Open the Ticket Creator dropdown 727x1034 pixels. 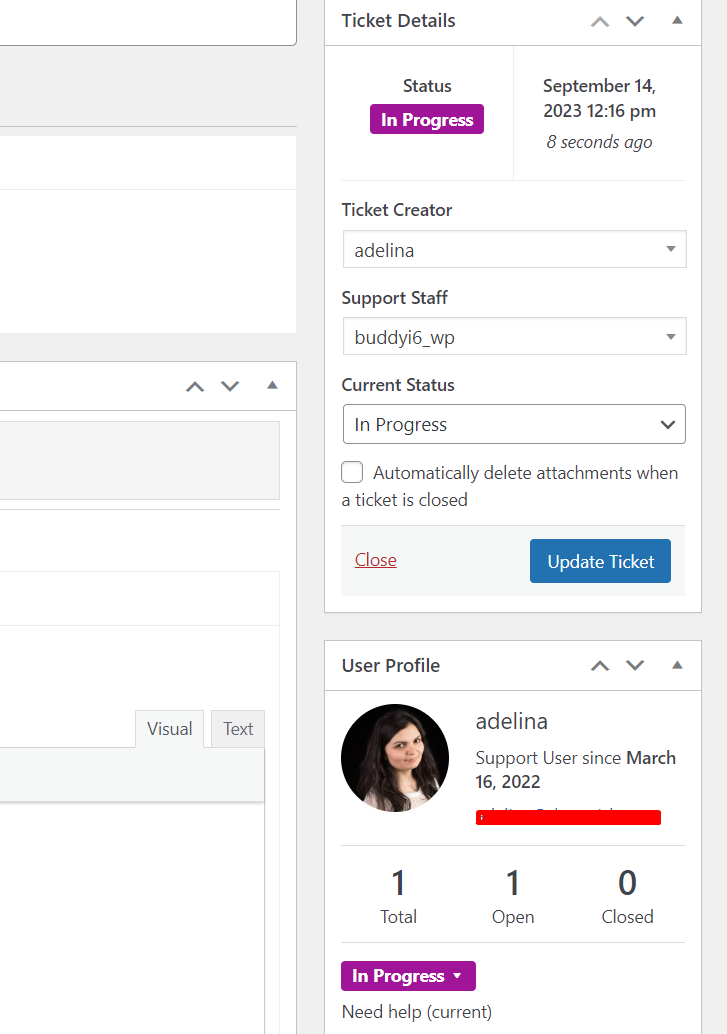(514, 250)
